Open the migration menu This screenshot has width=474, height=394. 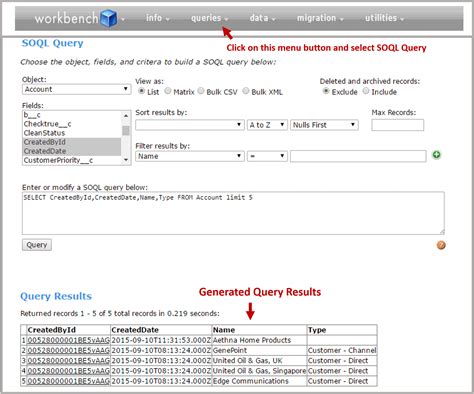(320, 18)
